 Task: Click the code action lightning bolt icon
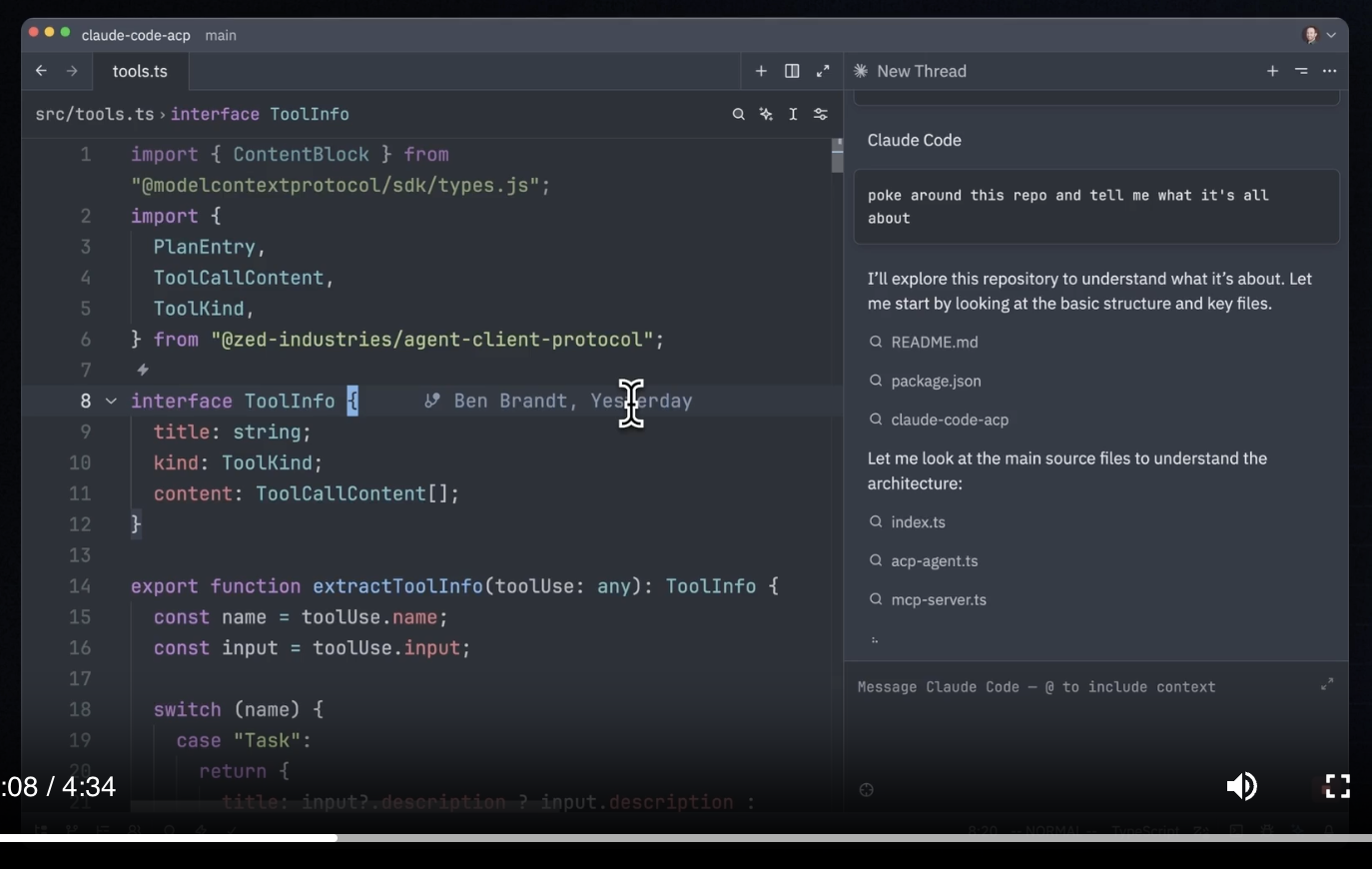tap(143, 370)
